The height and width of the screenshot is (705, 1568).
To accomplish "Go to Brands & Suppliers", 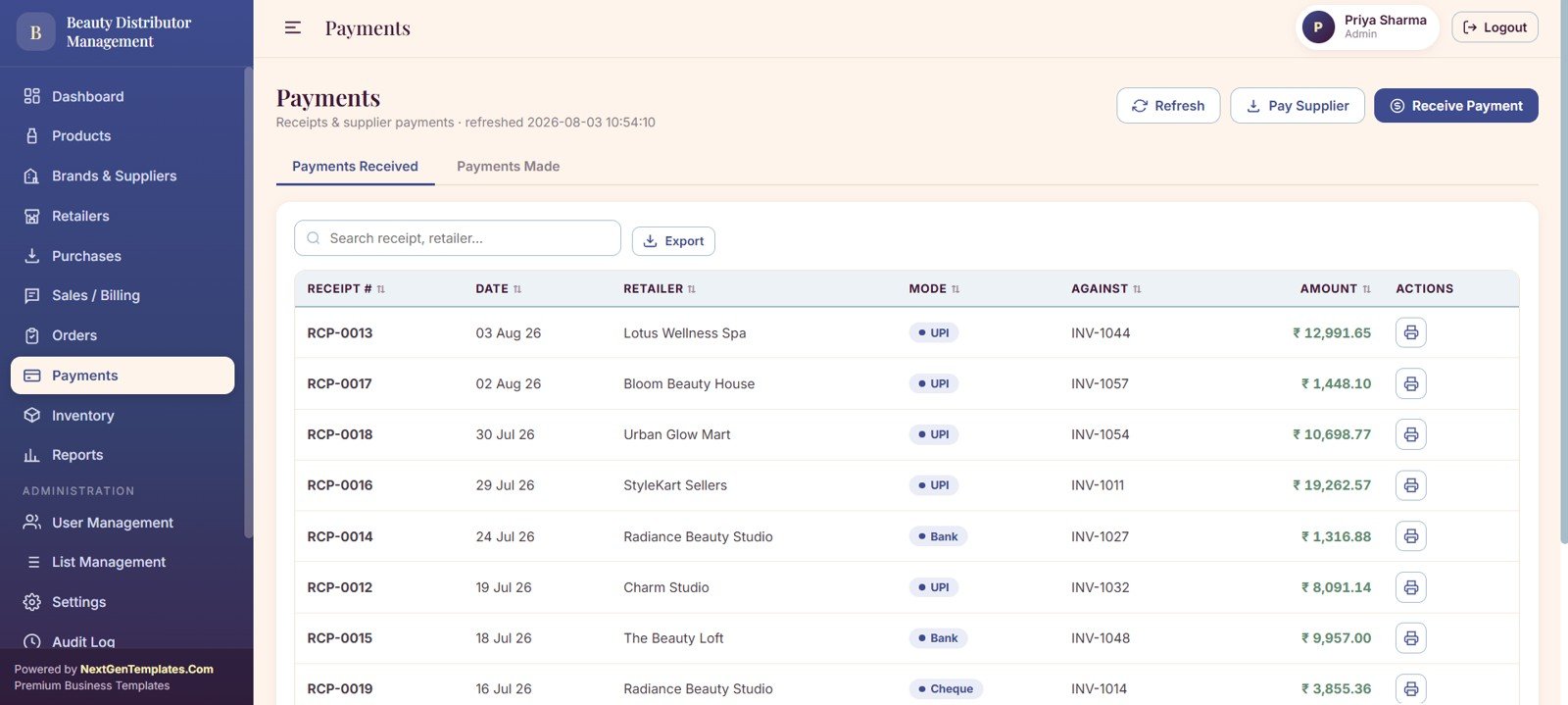I will pyautogui.click(x=122, y=176).
